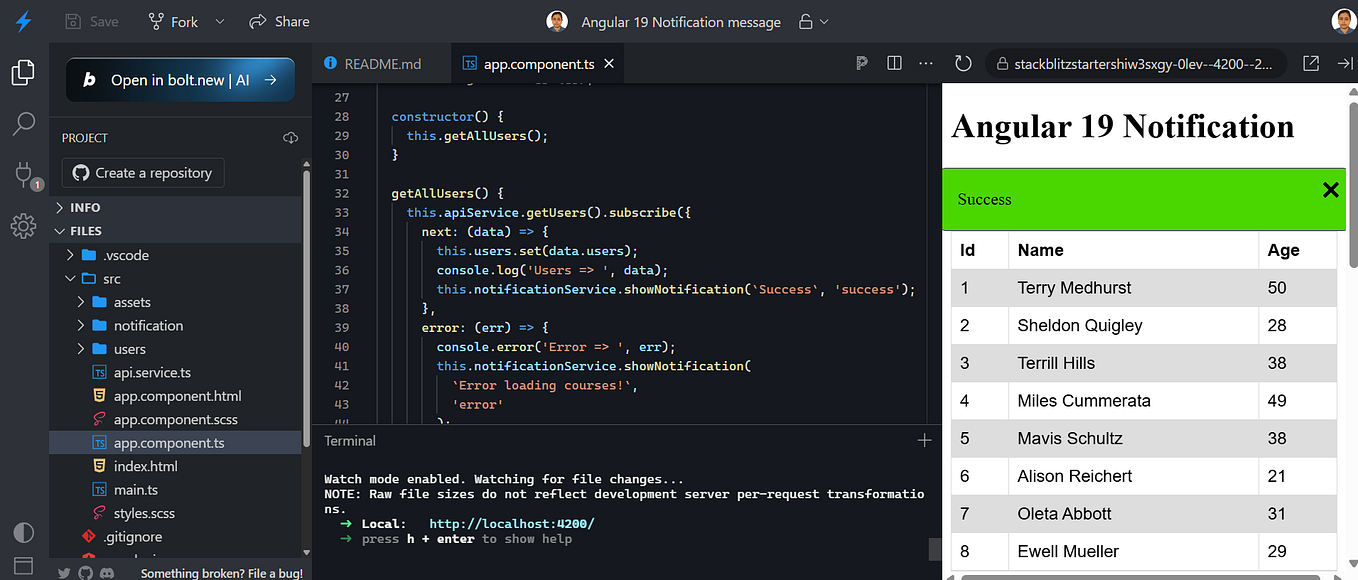Screen dimensions: 1358x580
Task: Switch to the README.md tab
Action: click(381, 62)
